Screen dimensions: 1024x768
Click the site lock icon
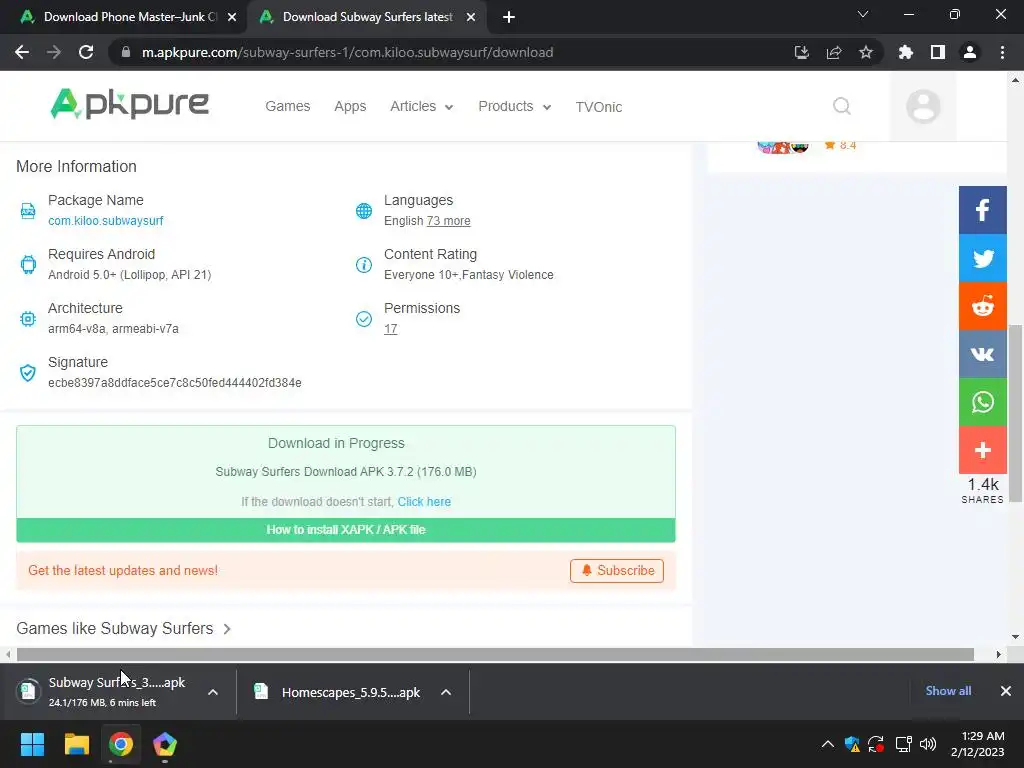pos(126,52)
